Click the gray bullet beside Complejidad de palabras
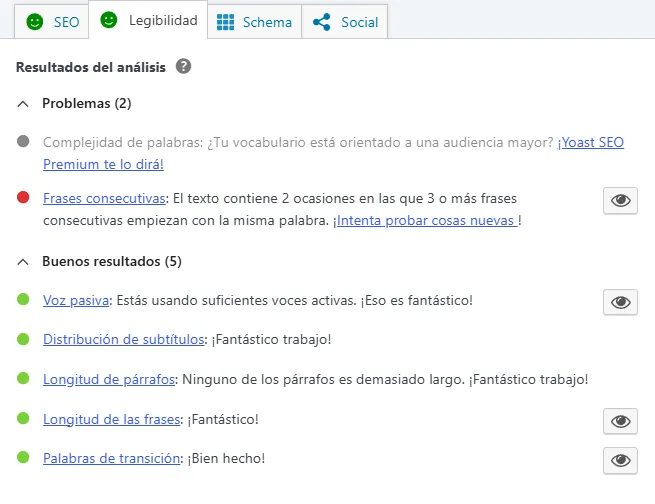The image size is (655, 504). pos(23,142)
